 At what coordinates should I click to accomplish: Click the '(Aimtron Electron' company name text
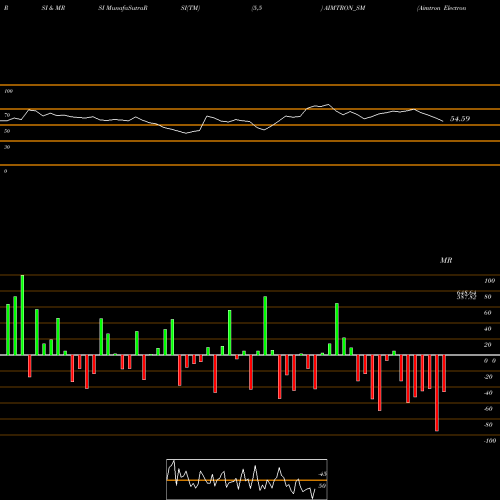[441, 8]
